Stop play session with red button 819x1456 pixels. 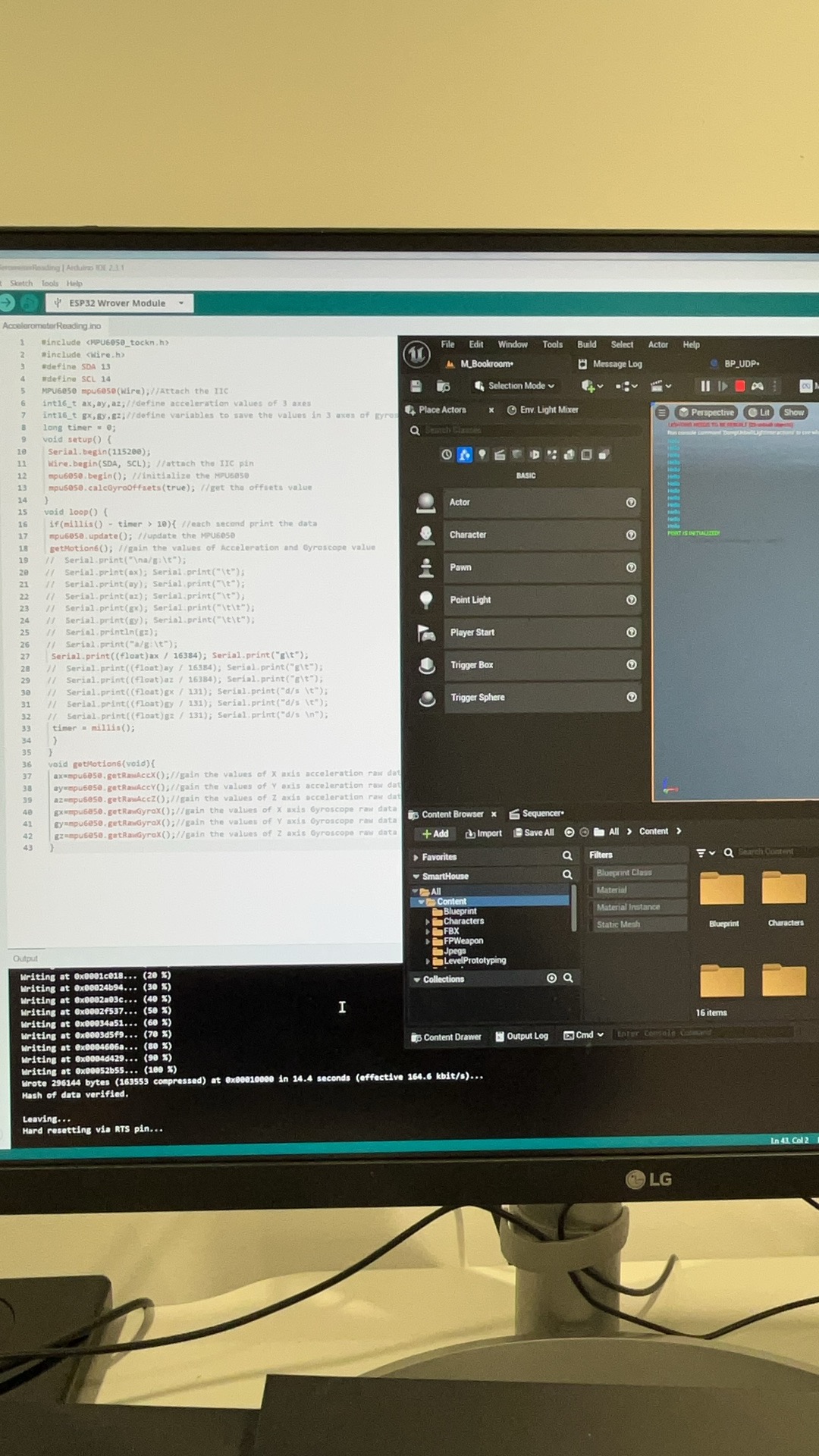pos(740,386)
